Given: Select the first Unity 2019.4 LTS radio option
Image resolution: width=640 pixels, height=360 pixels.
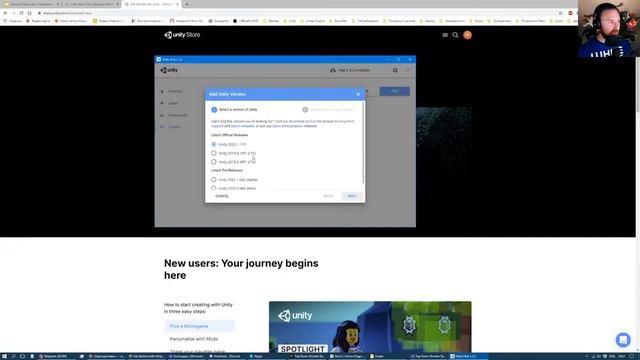Looking at the screenshot, I should 213,153.
